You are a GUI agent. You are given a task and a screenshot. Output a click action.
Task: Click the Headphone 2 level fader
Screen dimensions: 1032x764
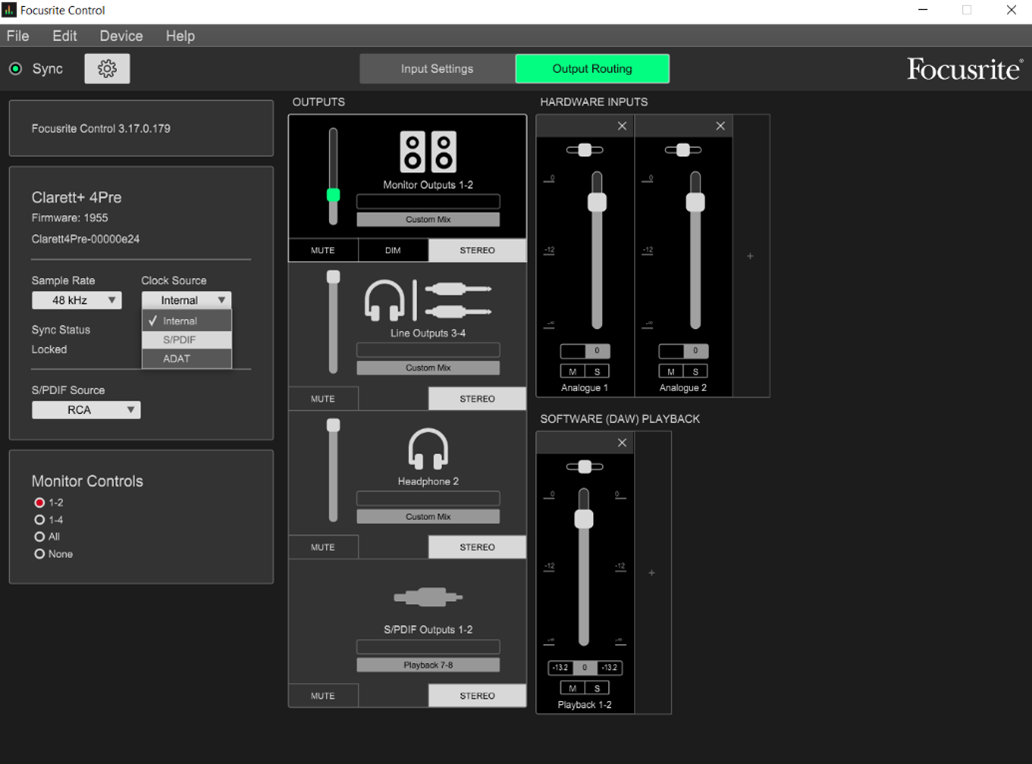click(334, 425)
